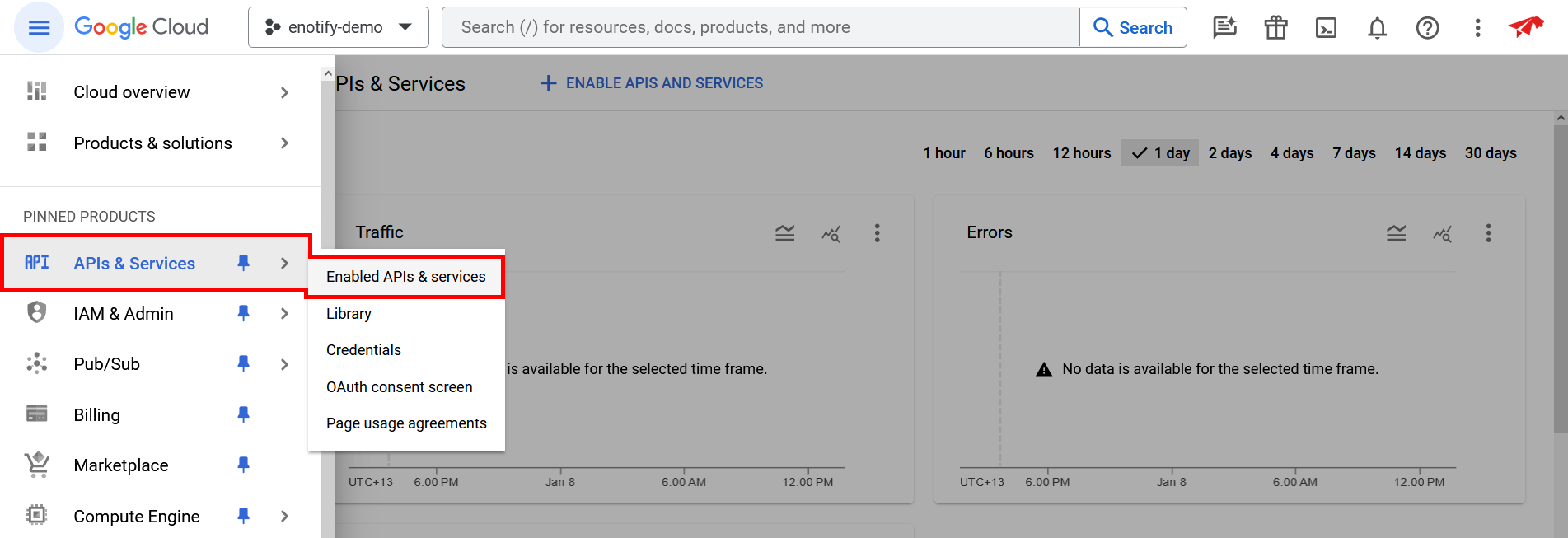Click the help question mark icon

coord(1427,28)
